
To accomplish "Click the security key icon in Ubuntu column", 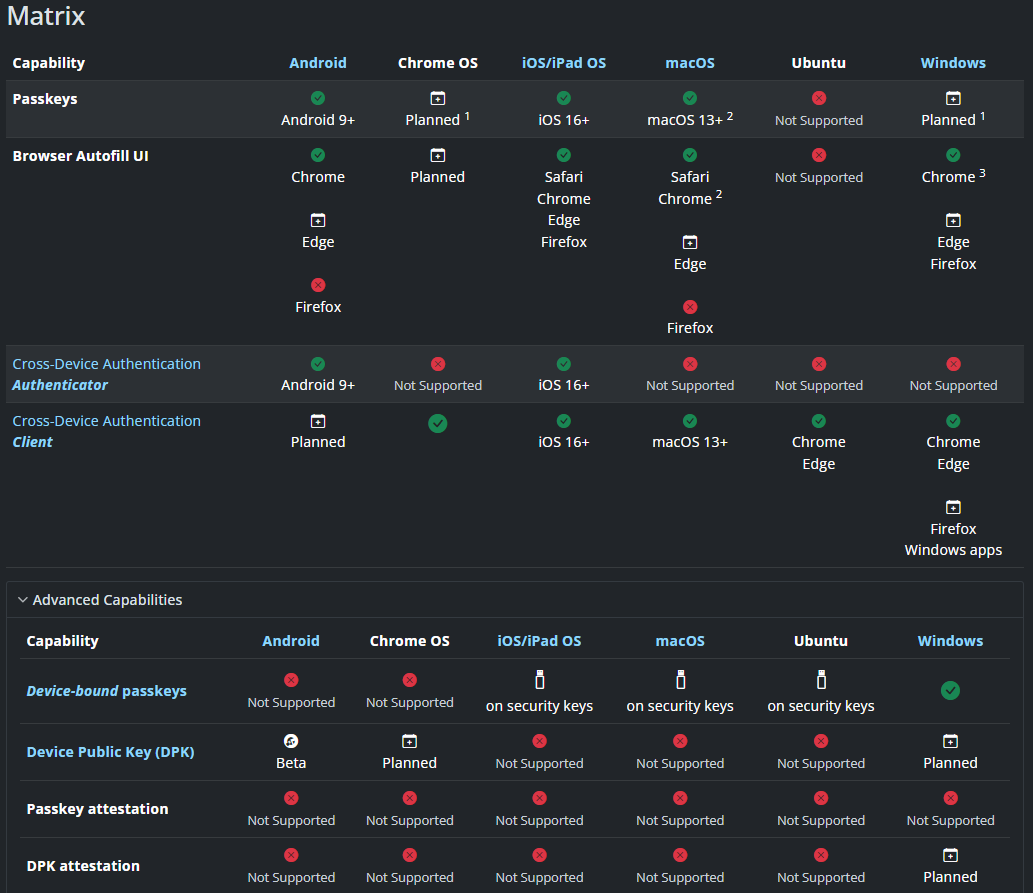I will pos(820,680).
